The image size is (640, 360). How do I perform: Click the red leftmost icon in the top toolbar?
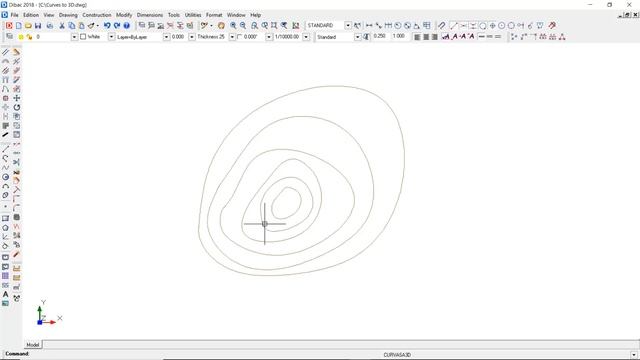[9, 25]
